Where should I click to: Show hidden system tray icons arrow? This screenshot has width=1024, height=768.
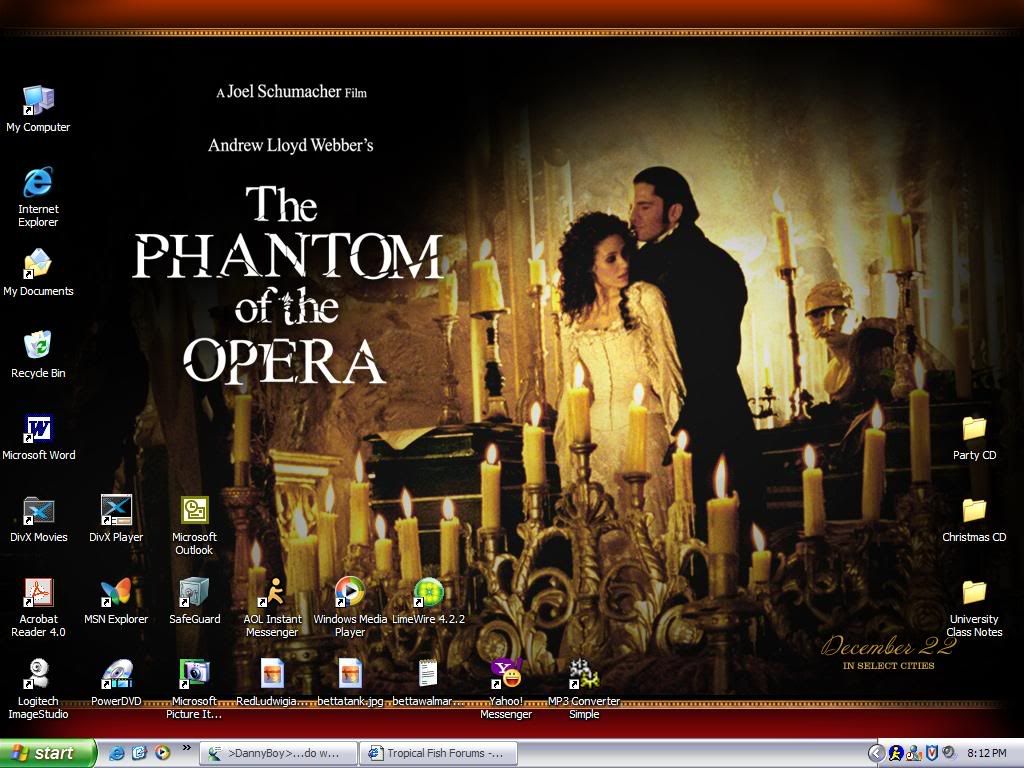876,753
